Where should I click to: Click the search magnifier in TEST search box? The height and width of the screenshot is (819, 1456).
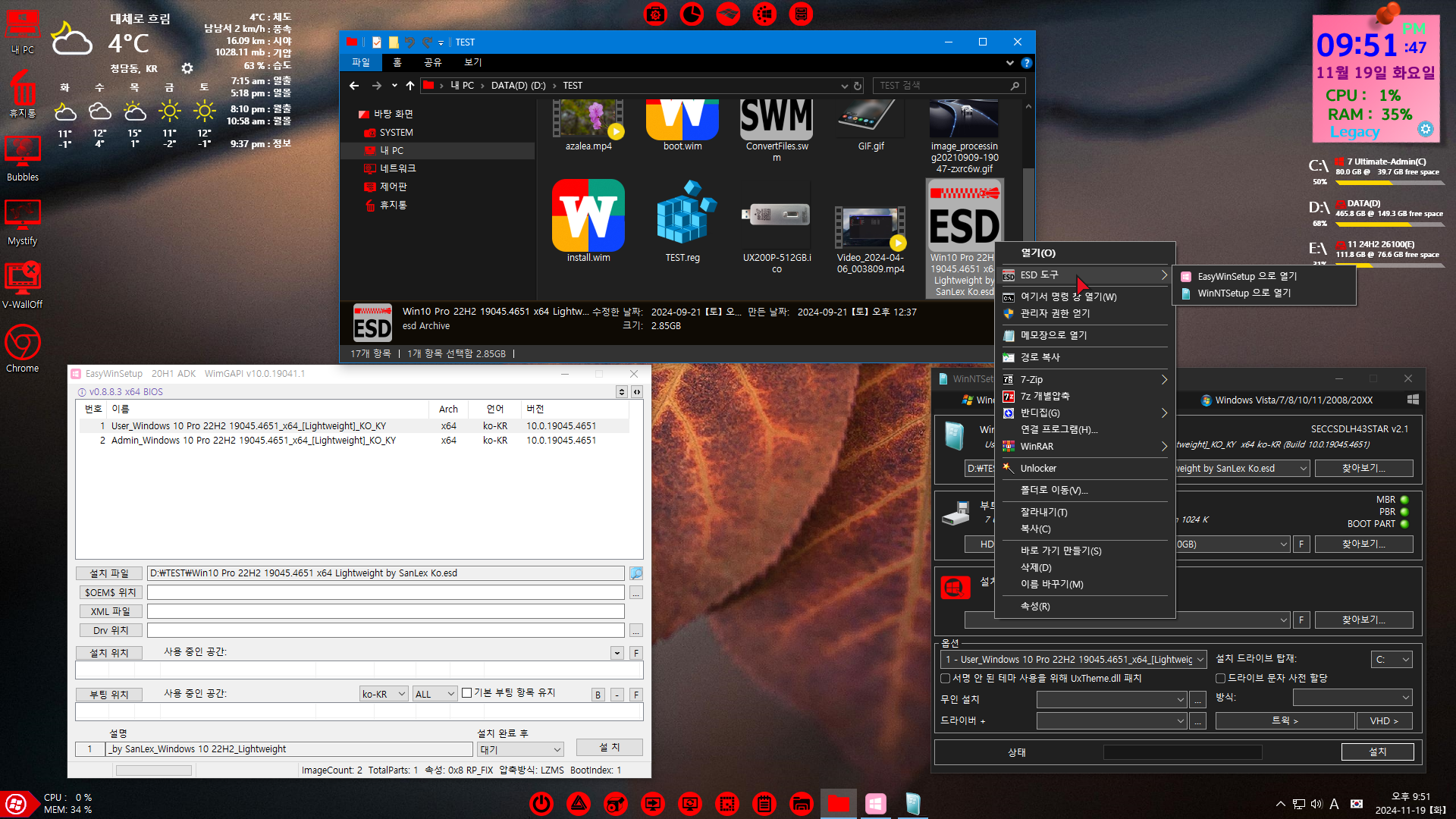[1015, 86]
